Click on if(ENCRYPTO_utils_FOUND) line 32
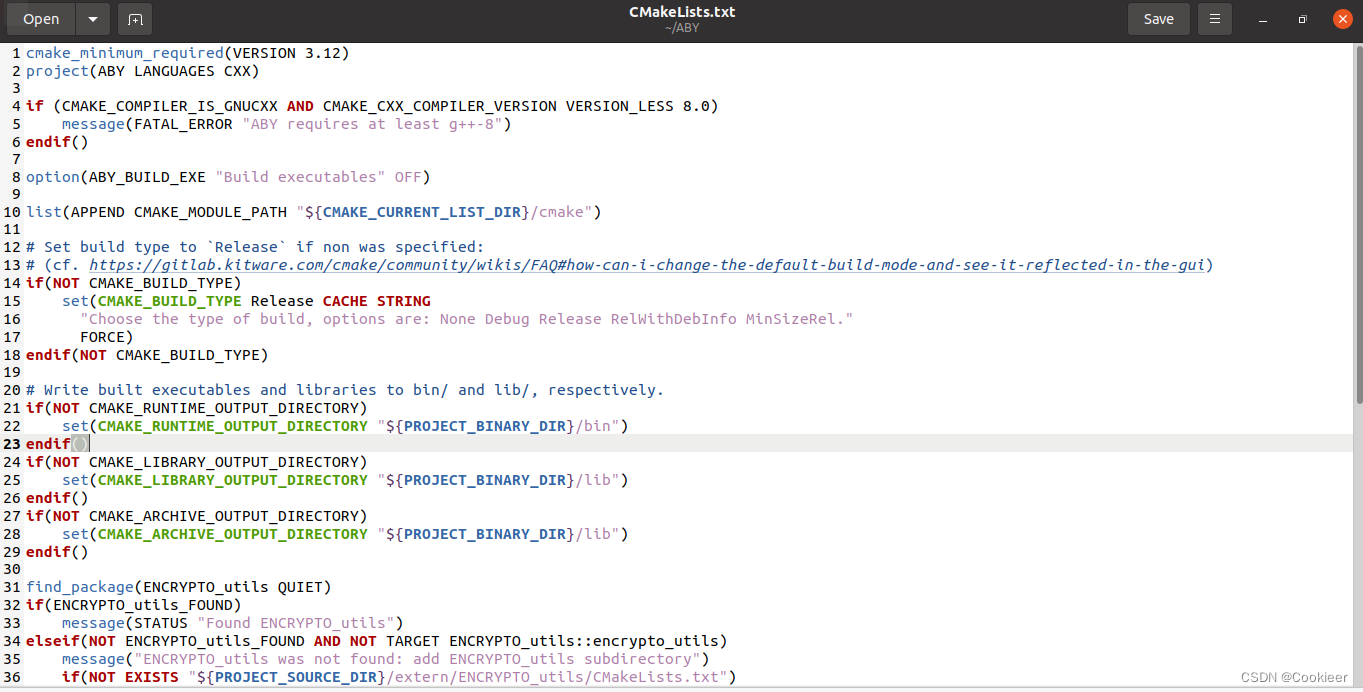Image resolution: width=1363 pixels, height=692 pixels. tap(134, 605)
